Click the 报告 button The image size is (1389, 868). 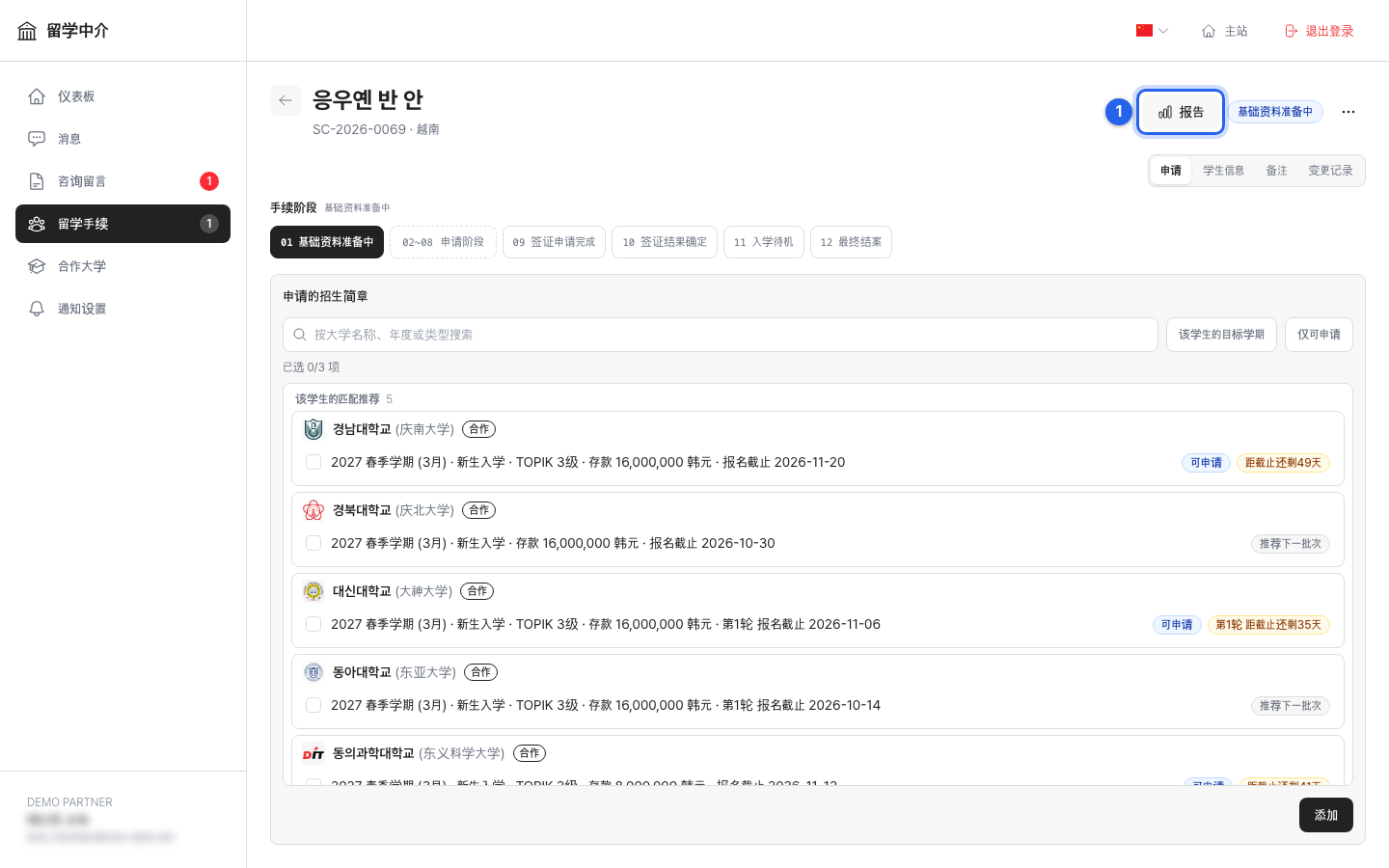[1181, 112]
